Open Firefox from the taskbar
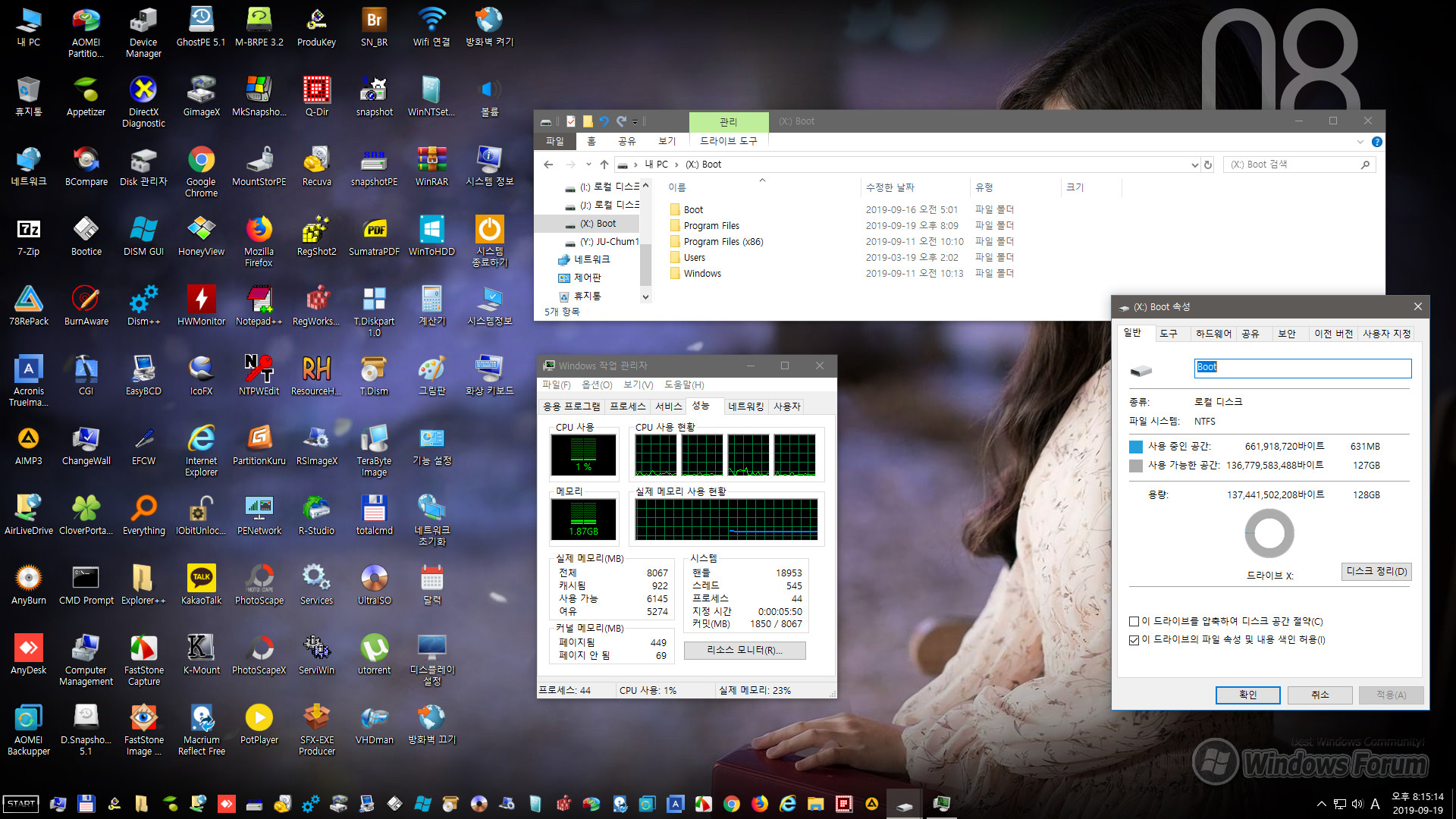The width and height of the screenshot is (1456, 819). click(760, 804)
